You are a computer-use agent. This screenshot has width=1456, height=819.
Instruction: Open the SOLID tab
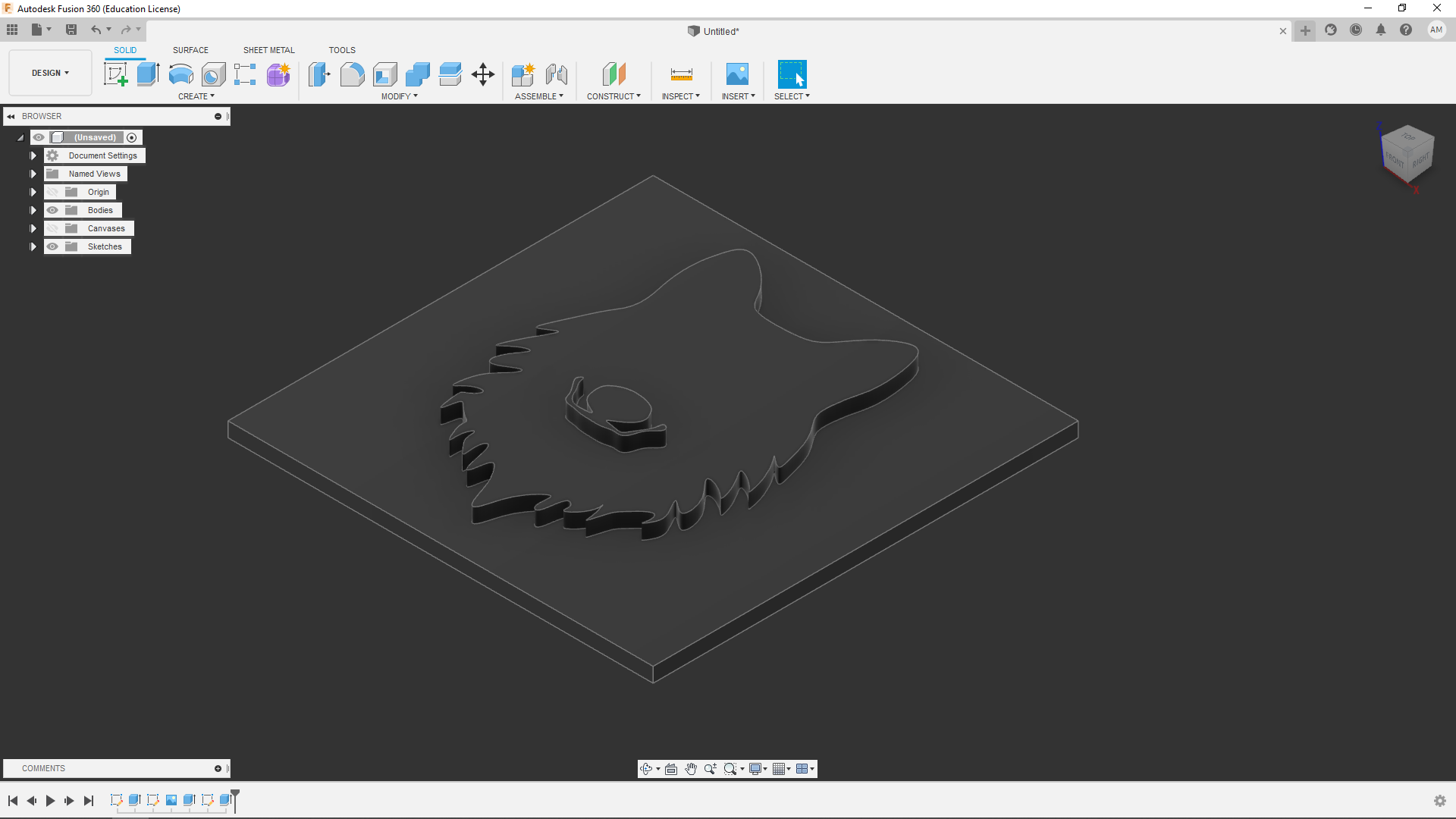(x=124, y=50)
